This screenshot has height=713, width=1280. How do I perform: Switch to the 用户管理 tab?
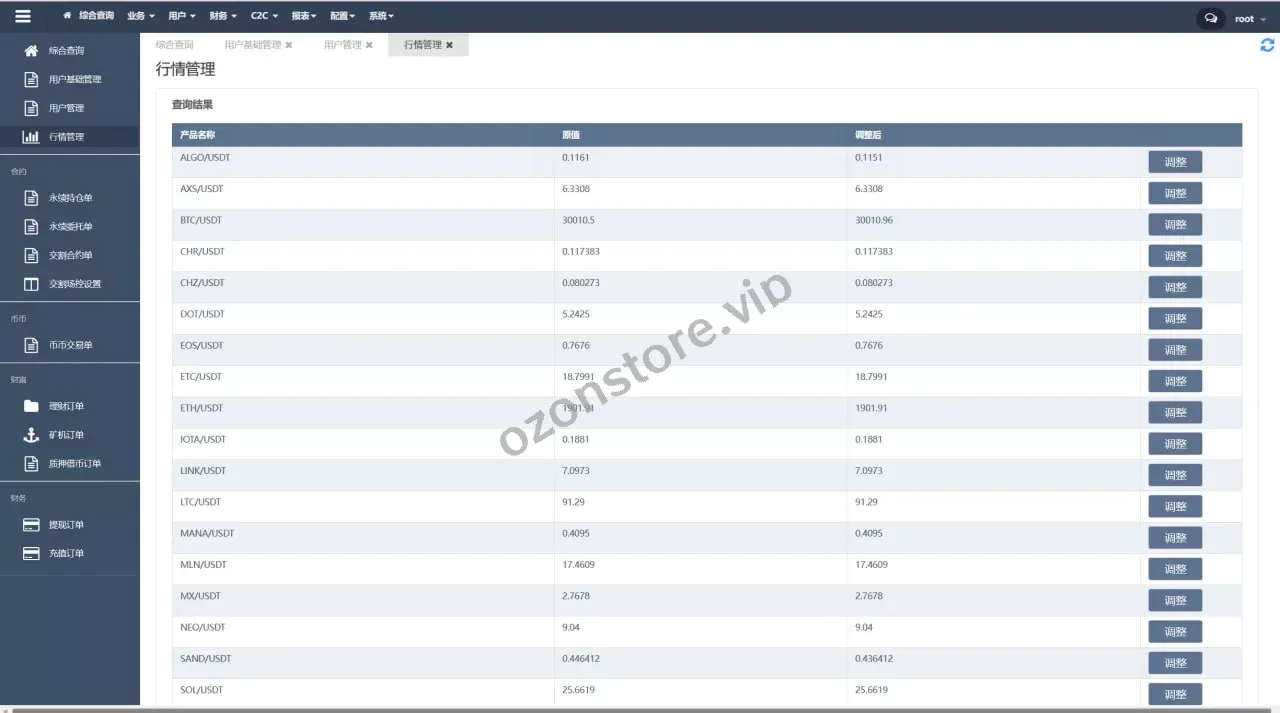[x=342, y=45]
